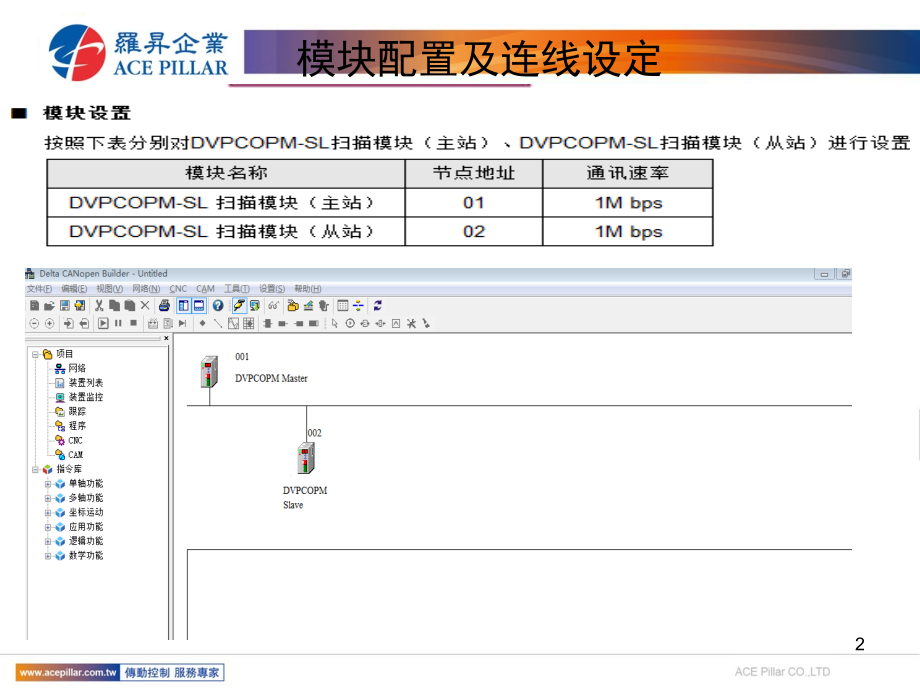
Task: Select the DVPCOPM Slave device node
Action: 306,458
